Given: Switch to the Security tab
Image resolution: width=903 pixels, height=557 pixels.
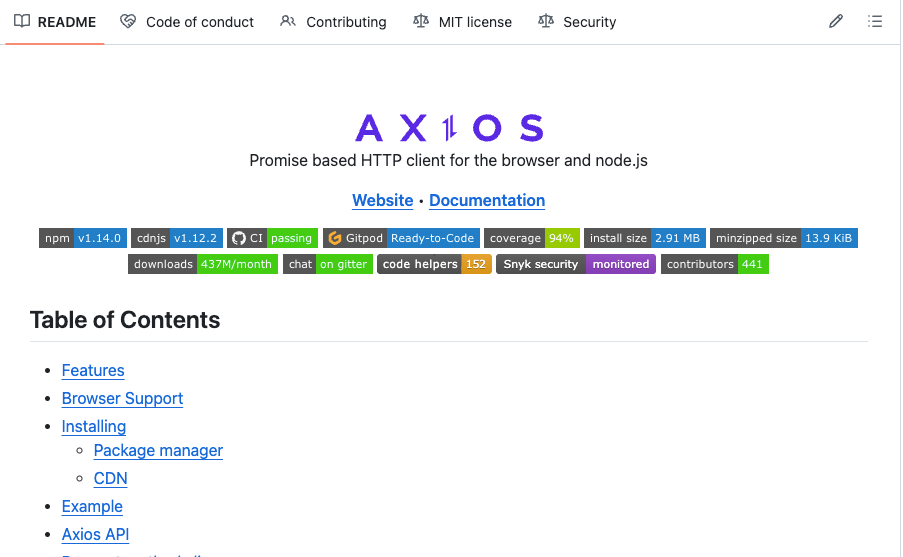Looking at the screenshot, I should (x=577, y=22).
